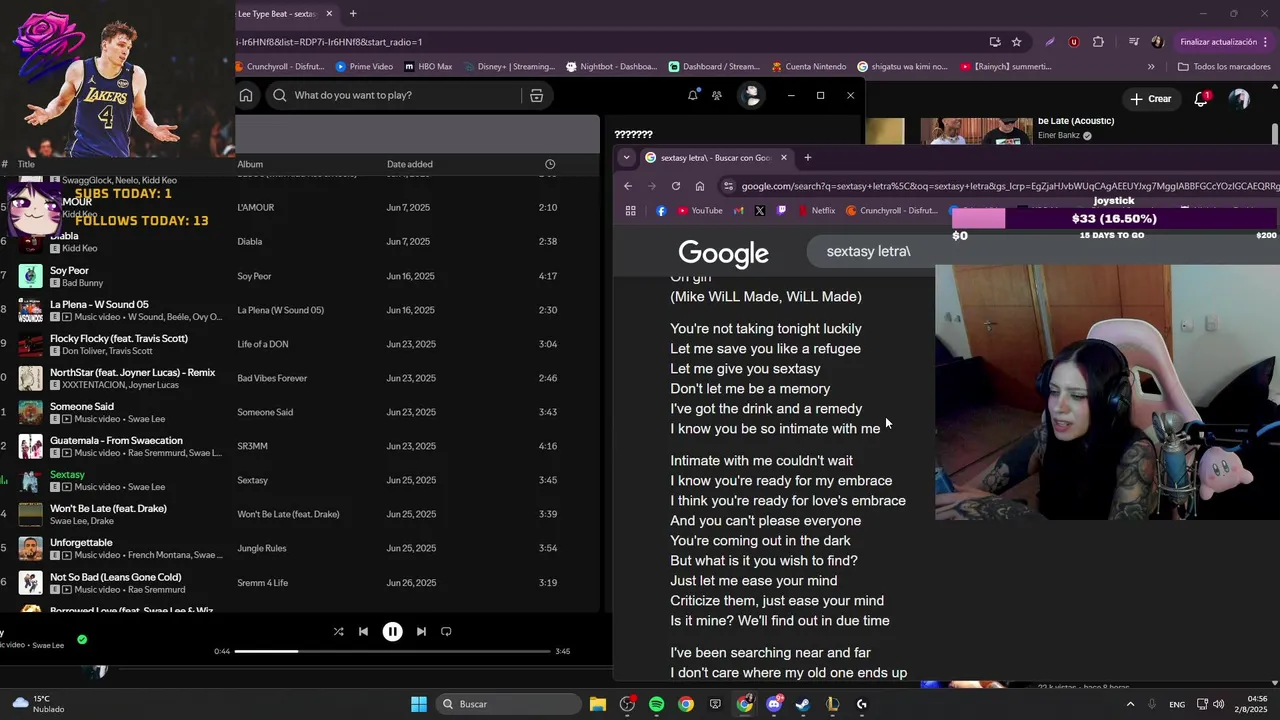Sort playlist by duration clock icon

click(550, 164)
